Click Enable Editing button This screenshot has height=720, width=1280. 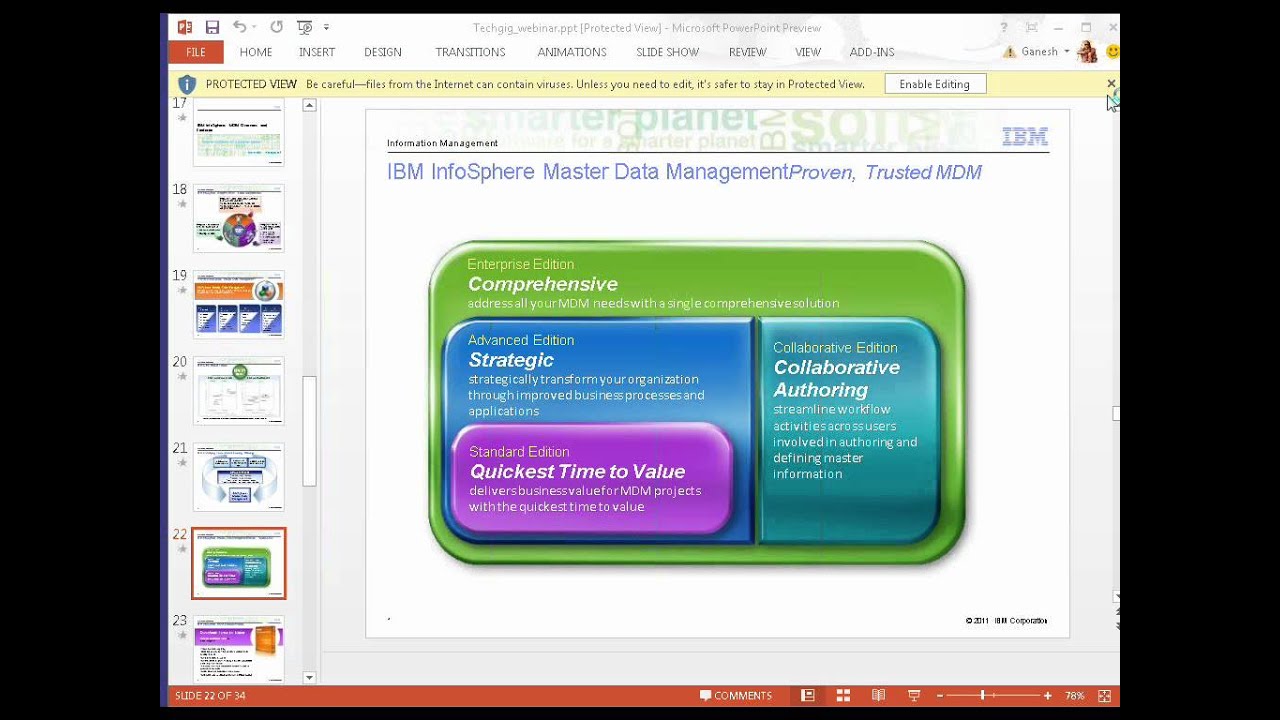tap(934, 84)
